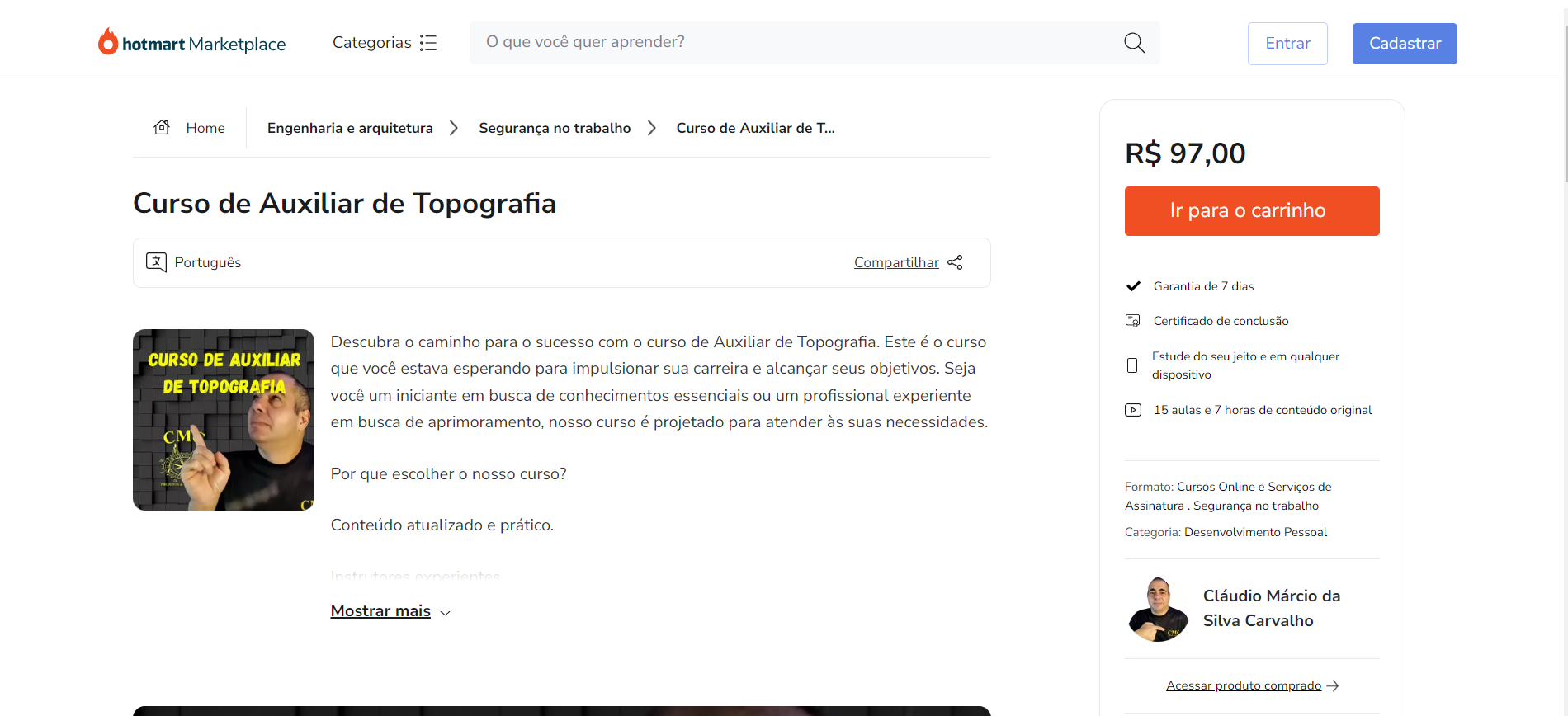Click the Curso de Auxiliar de Topografia heading
Viewport: 1568px width, 716px height.
345,203
